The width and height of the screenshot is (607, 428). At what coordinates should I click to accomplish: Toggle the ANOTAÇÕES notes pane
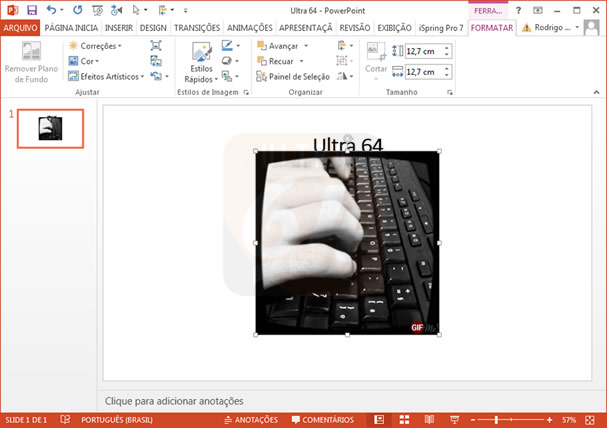251,420
